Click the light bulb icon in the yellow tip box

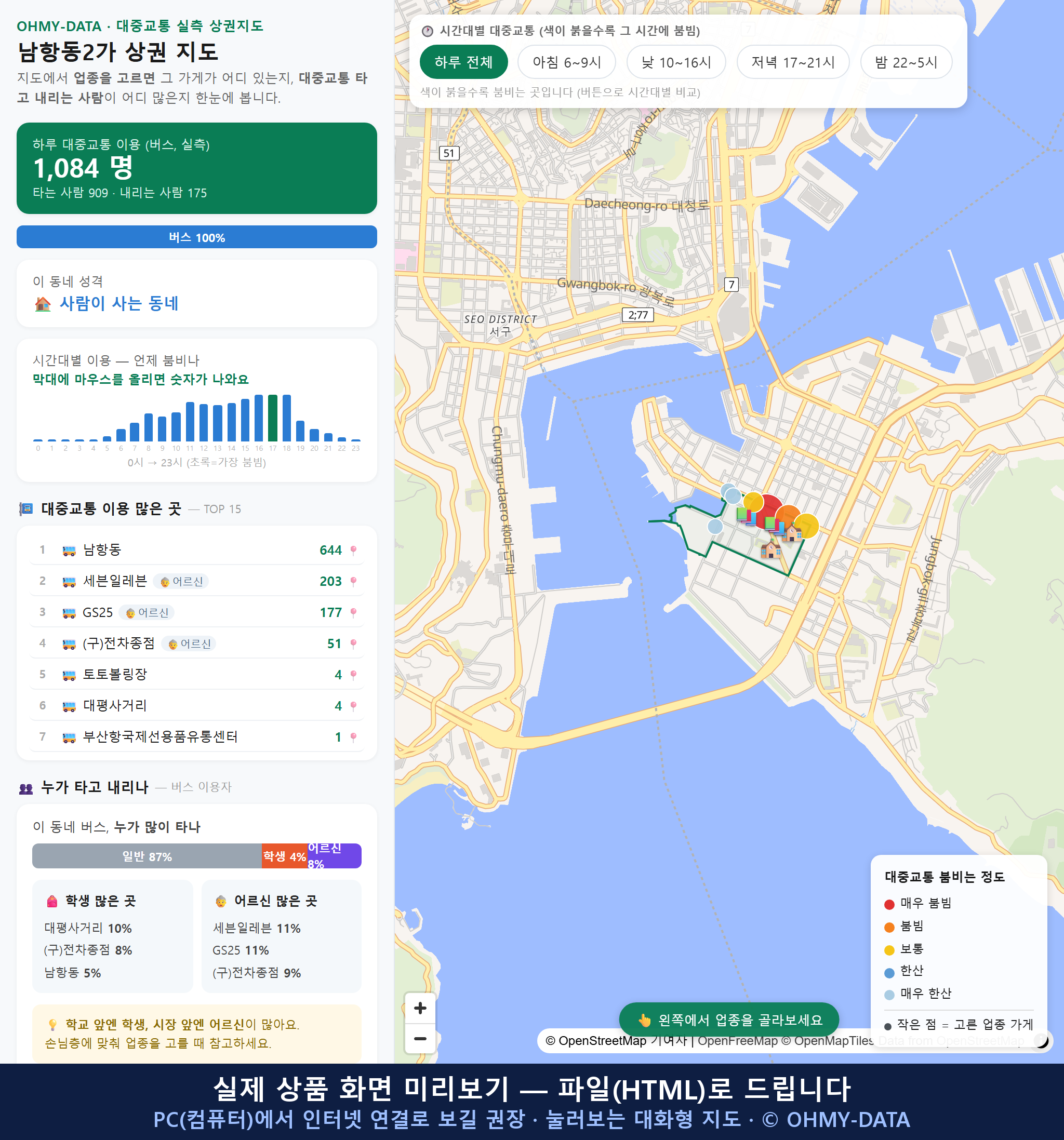tap(52, 1025)
